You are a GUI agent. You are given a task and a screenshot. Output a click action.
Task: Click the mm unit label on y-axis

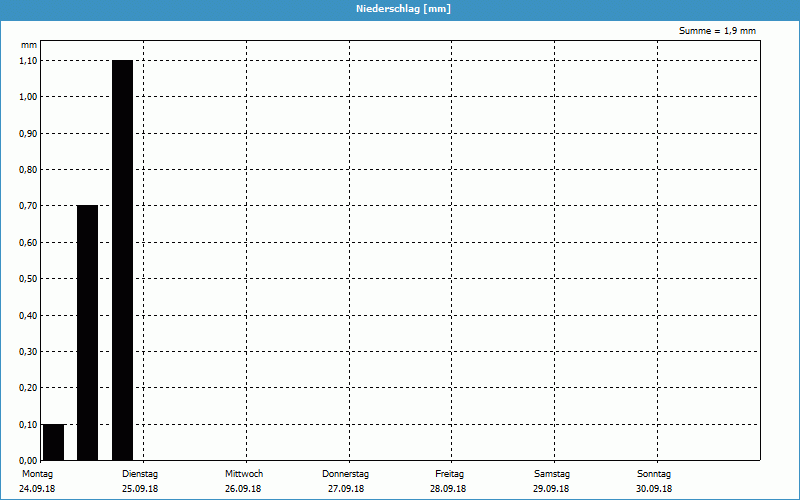click(29, 45)
